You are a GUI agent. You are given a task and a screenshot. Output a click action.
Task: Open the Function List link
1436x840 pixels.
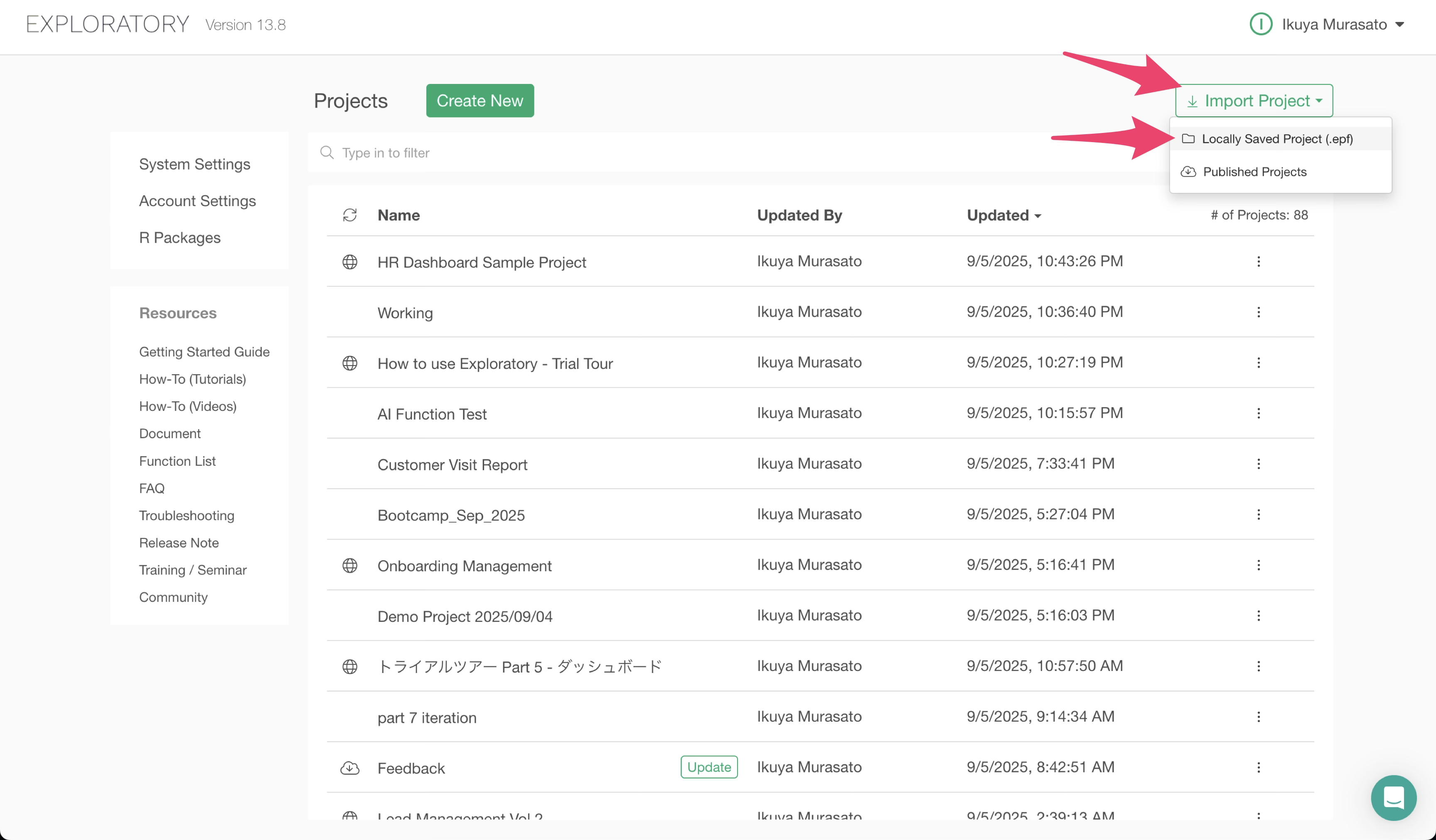tap(177, 461)
